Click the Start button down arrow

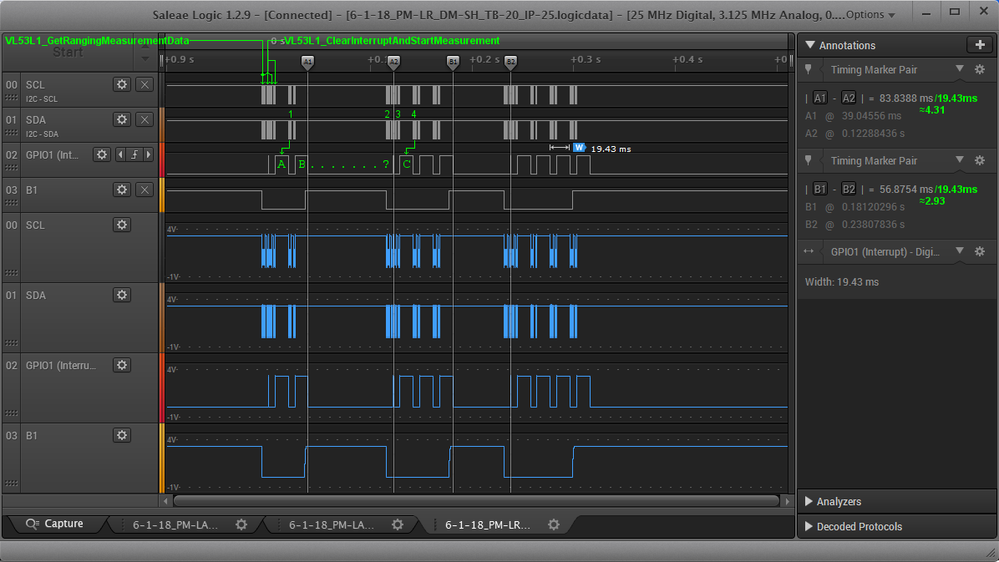pyautogui.click(x=145, y=59)
